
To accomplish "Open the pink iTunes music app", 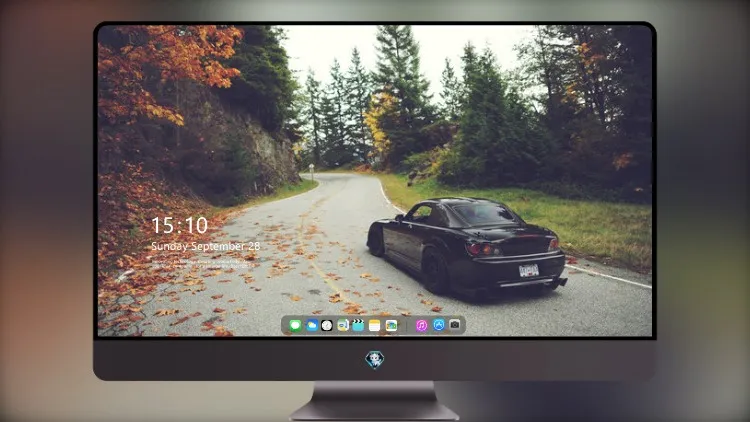I will [x=421, y=325].
